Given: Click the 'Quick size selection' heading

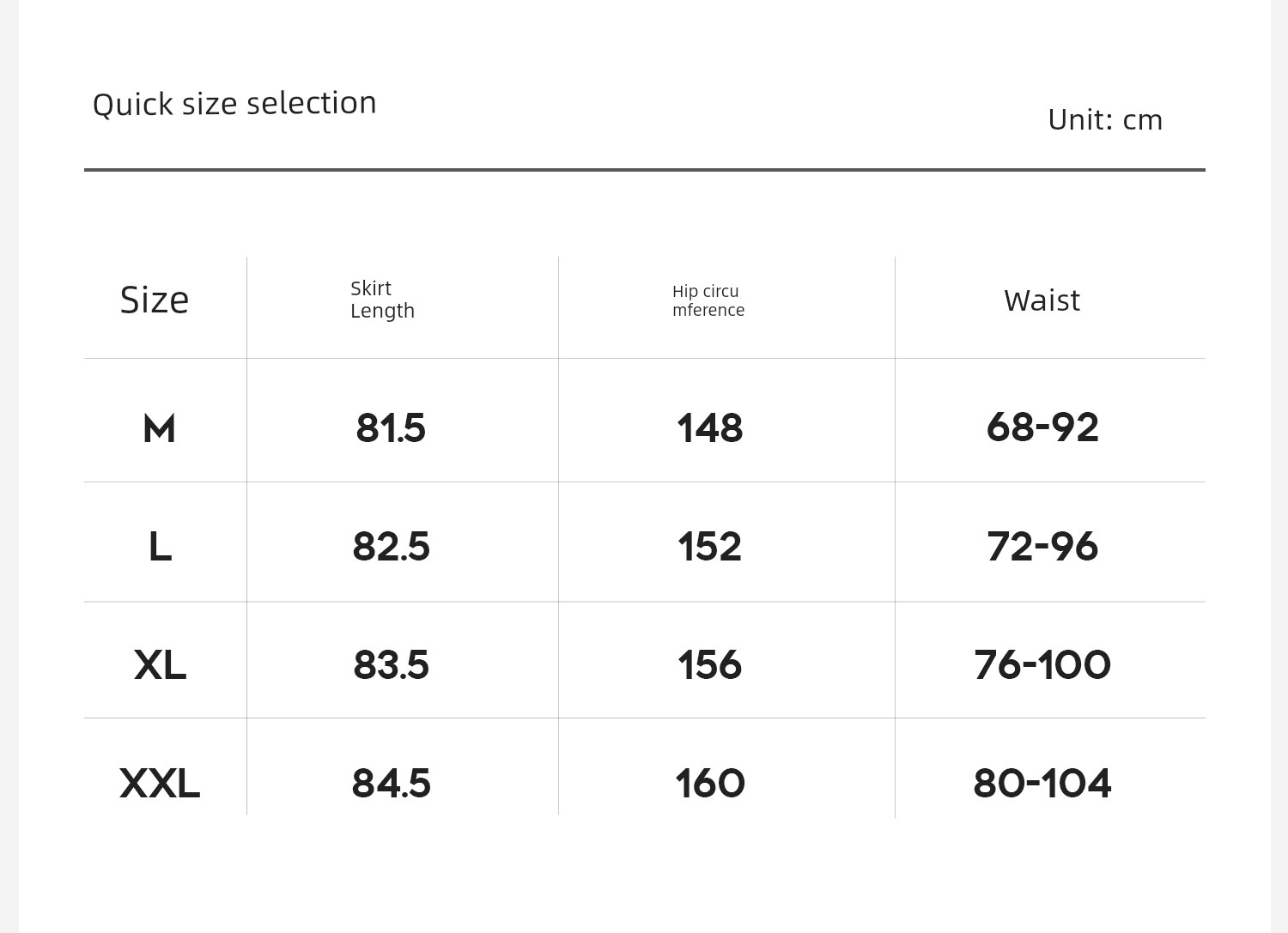Looking at the screenshot, I should point(234,104).
